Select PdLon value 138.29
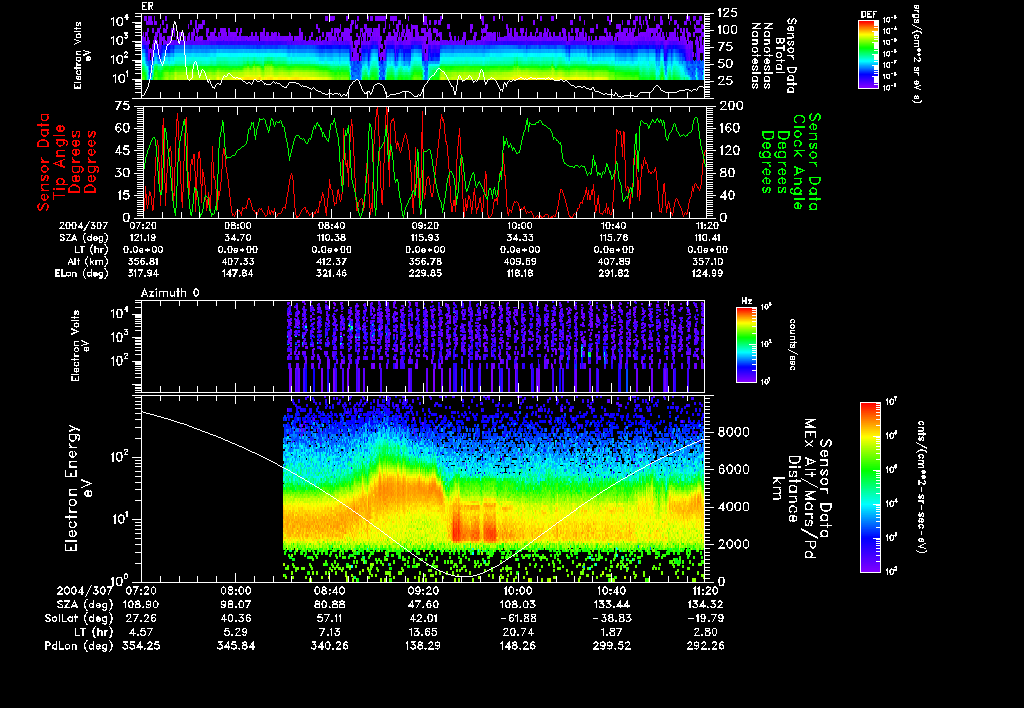Image resolution: width=1024 pixels, height=708 pixels. click(424, 646)
